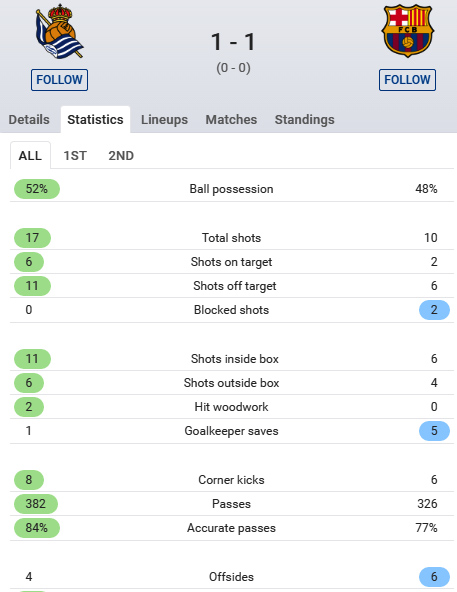Screen dimensions: 457x592
Task: View the Standings tab
Action: point(304,120)
